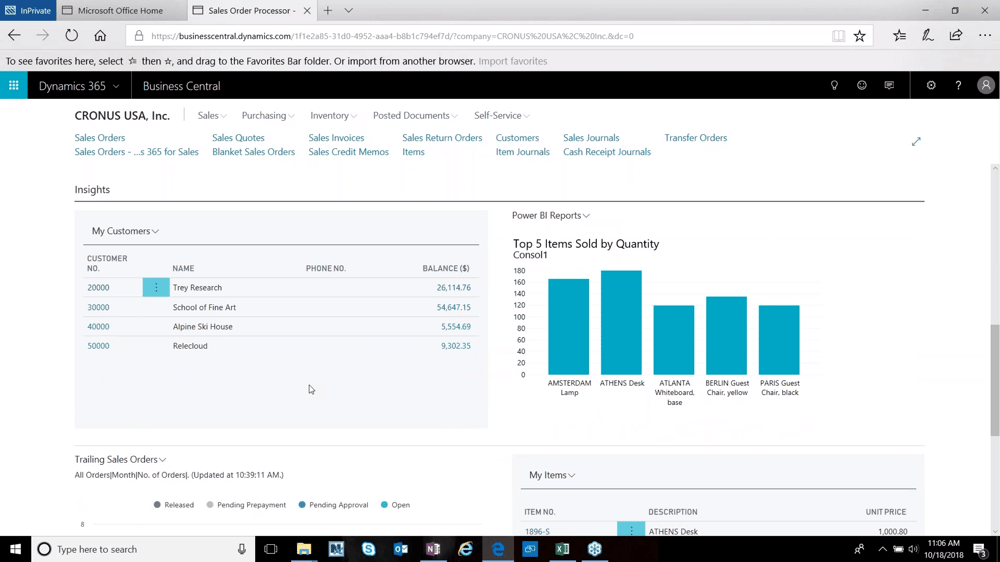Open File Explorer from taskbar
The width and height of the screenshot is (1000, 562).
304,549
